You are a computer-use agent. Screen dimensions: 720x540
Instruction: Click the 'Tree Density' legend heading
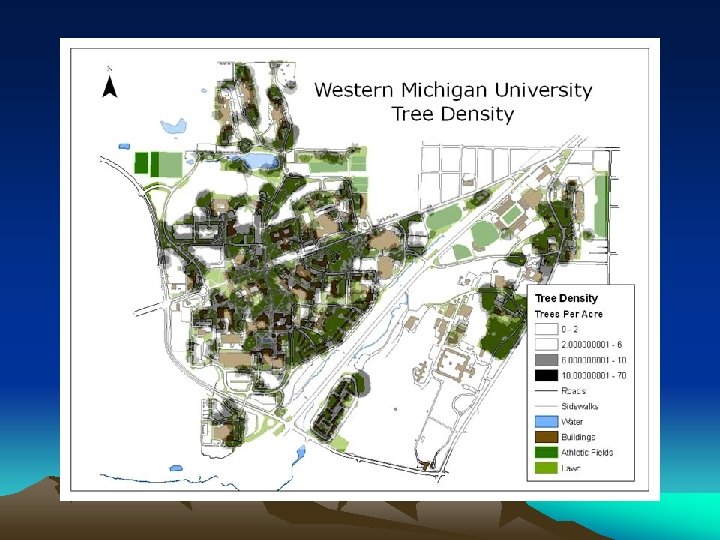pyautogui.click(x=566, y=298)
